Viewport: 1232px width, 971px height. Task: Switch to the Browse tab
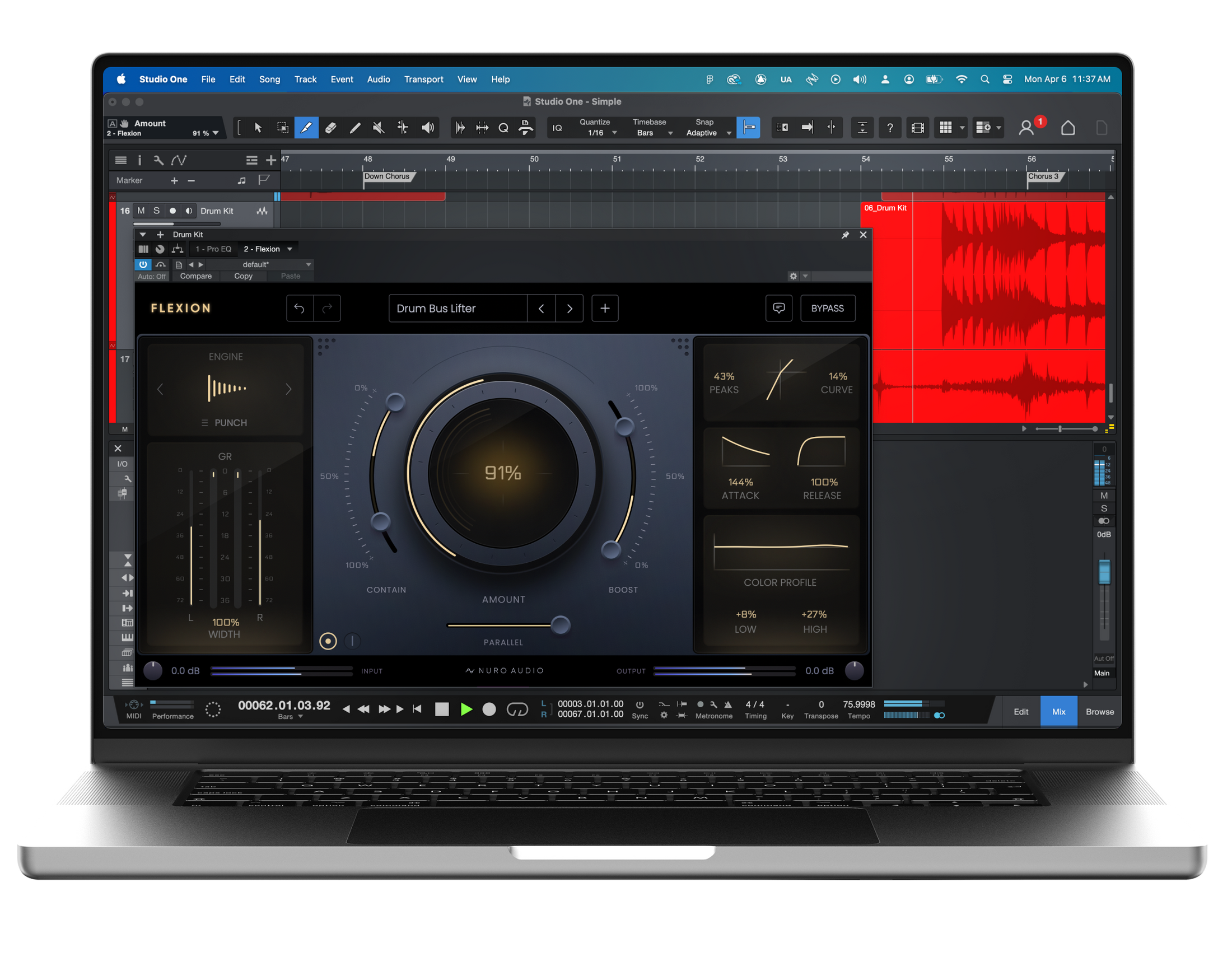[x=1099, y=711]
